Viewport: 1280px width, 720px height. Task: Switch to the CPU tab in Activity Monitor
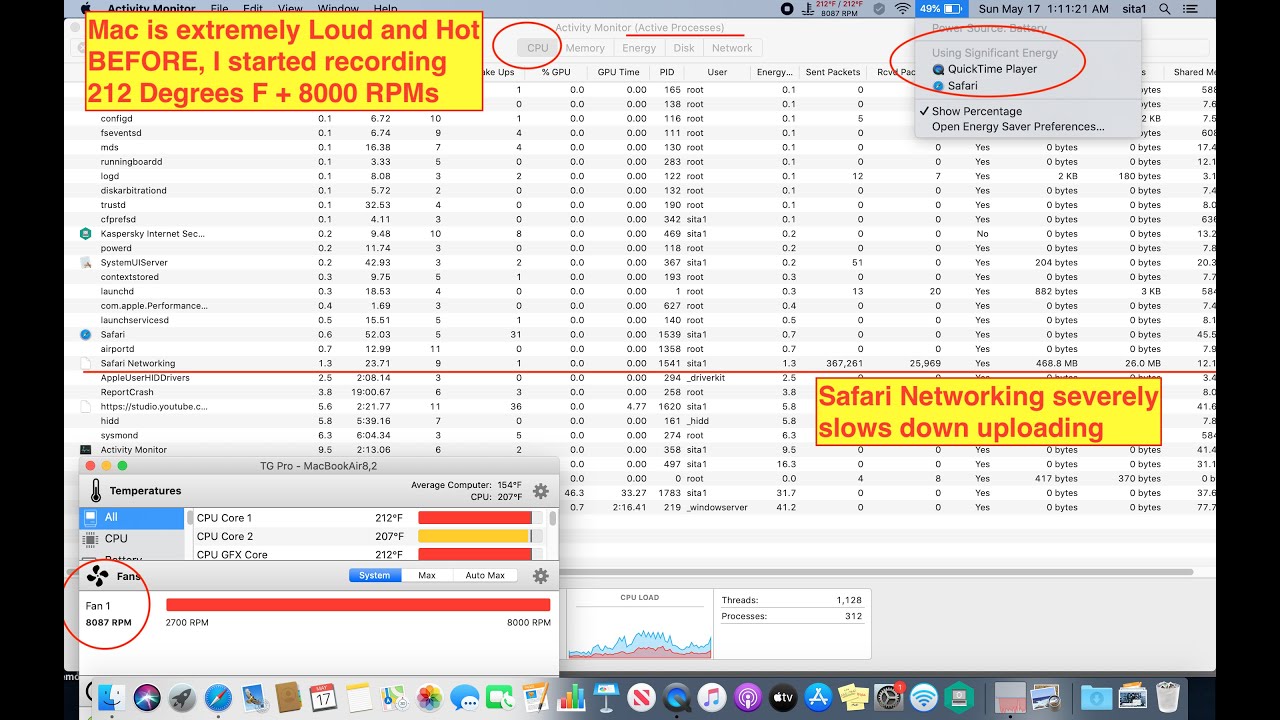[538, 48]
